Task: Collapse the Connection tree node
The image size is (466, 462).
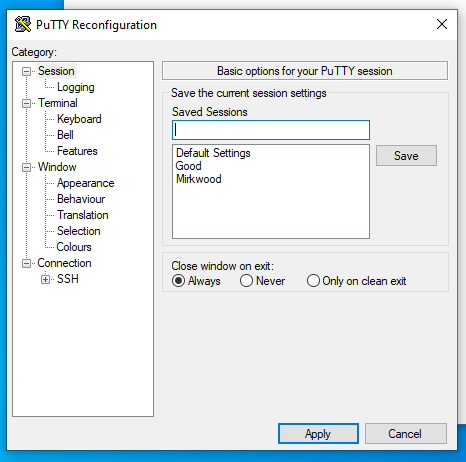Action: click(26, 263)
